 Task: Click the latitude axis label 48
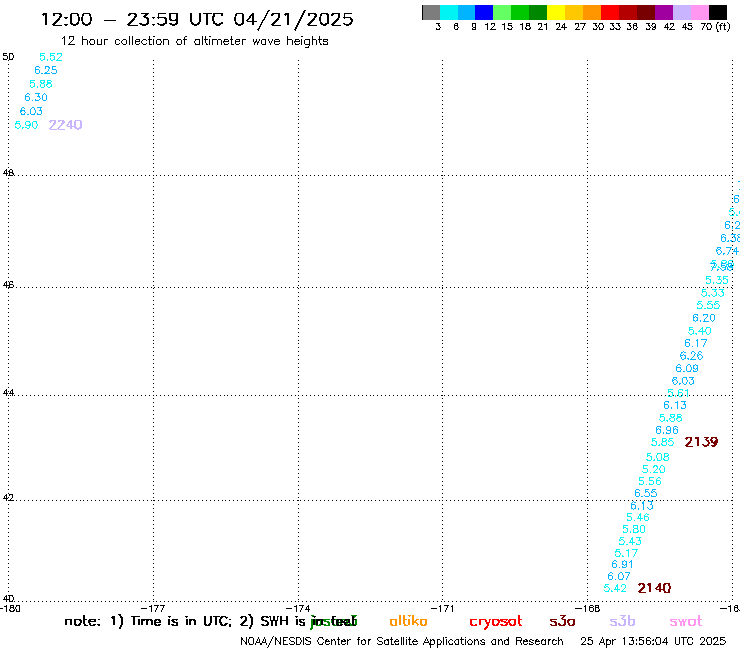point(8,173)
